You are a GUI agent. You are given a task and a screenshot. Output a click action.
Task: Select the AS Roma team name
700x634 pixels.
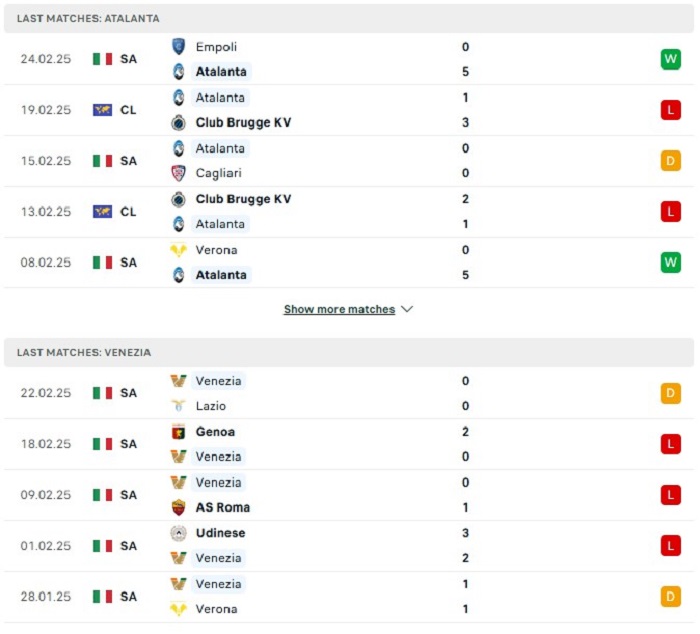[223, 507]
